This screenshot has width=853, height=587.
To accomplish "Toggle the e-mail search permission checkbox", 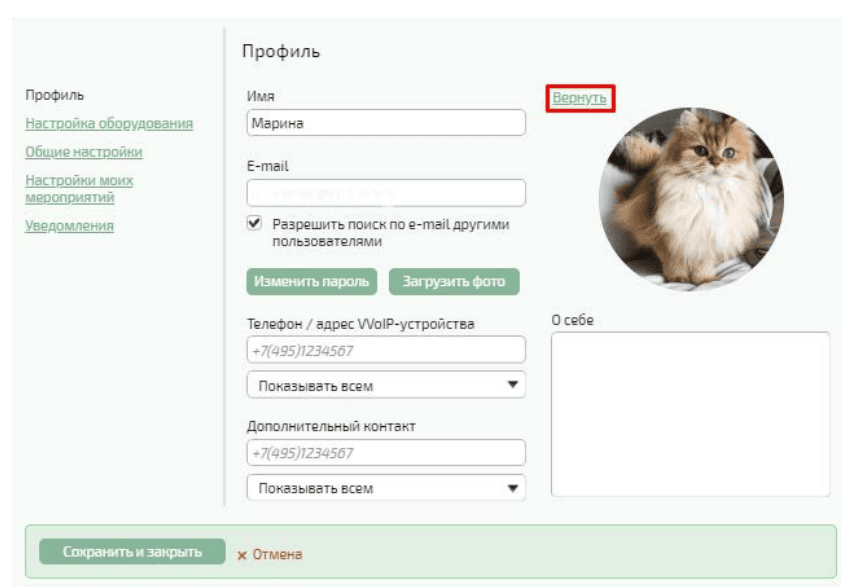I will [x=254, y=224].
